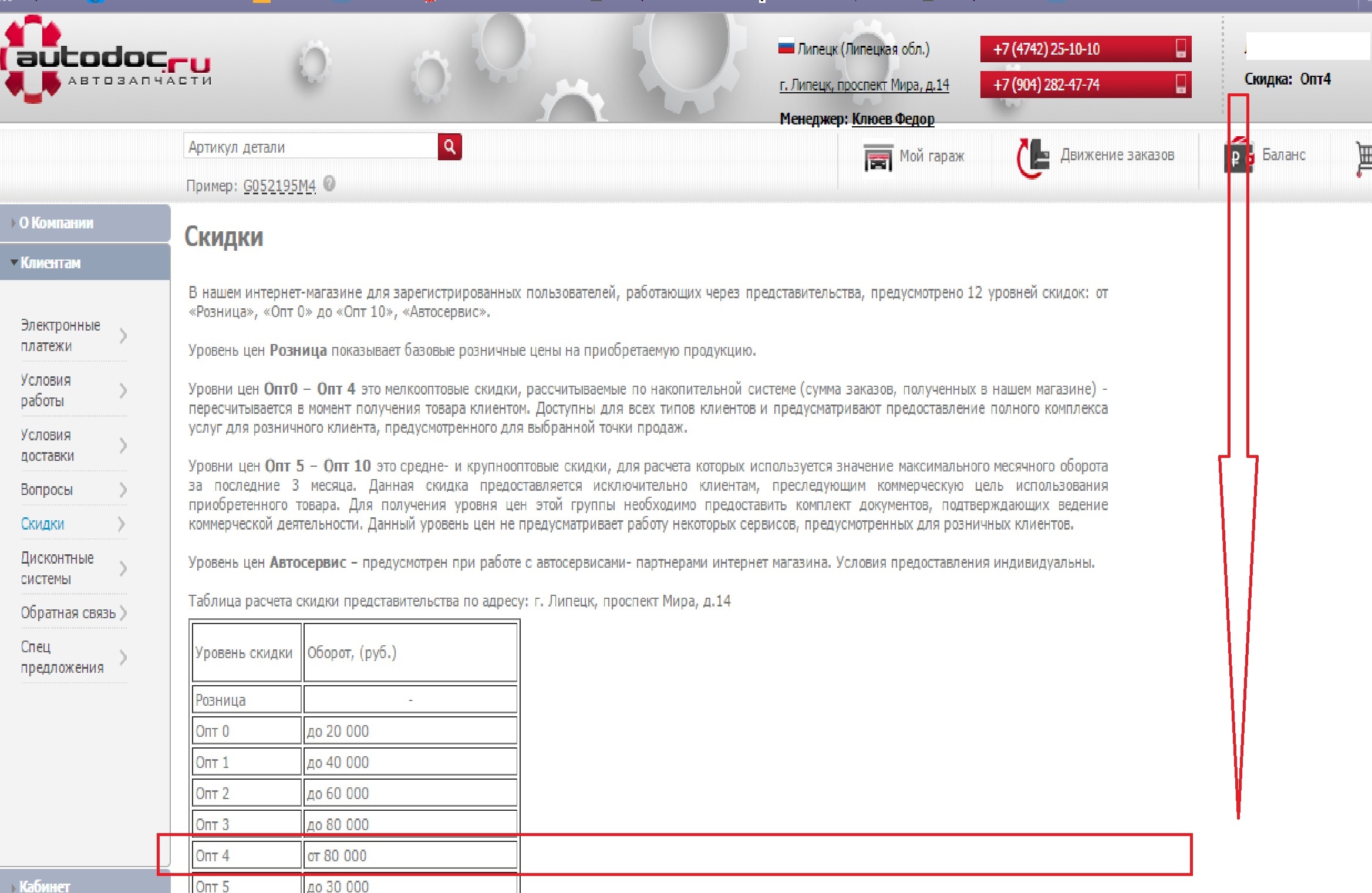Click chevron next to Вопросы
Viewport: 1372px width, 893px height.
point(123,490)
